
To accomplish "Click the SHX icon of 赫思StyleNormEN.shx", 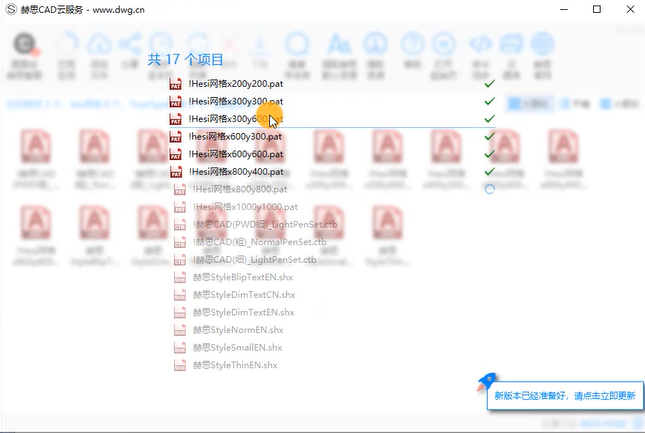I will pos(180,330).
